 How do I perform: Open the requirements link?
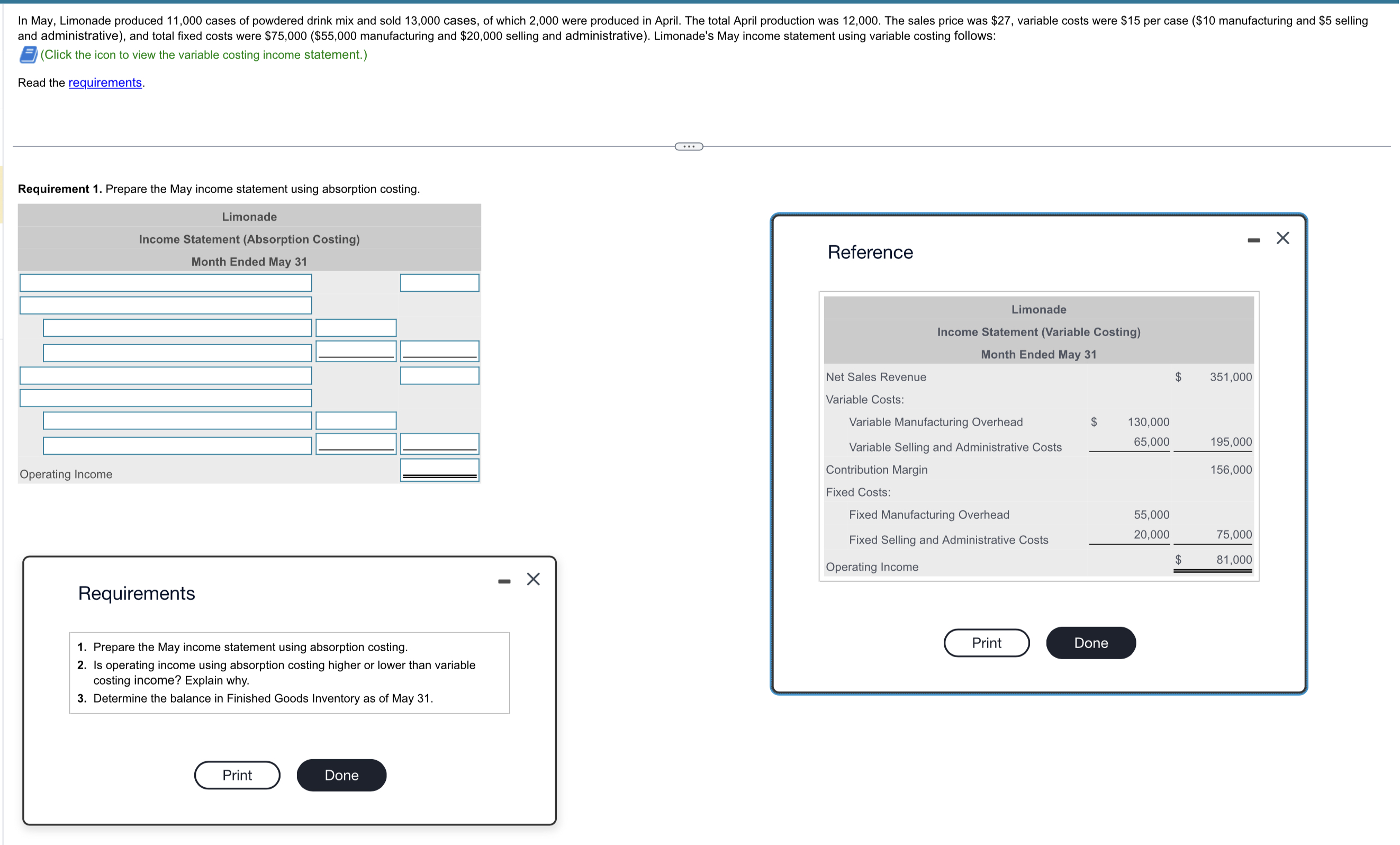click(105, 83)
